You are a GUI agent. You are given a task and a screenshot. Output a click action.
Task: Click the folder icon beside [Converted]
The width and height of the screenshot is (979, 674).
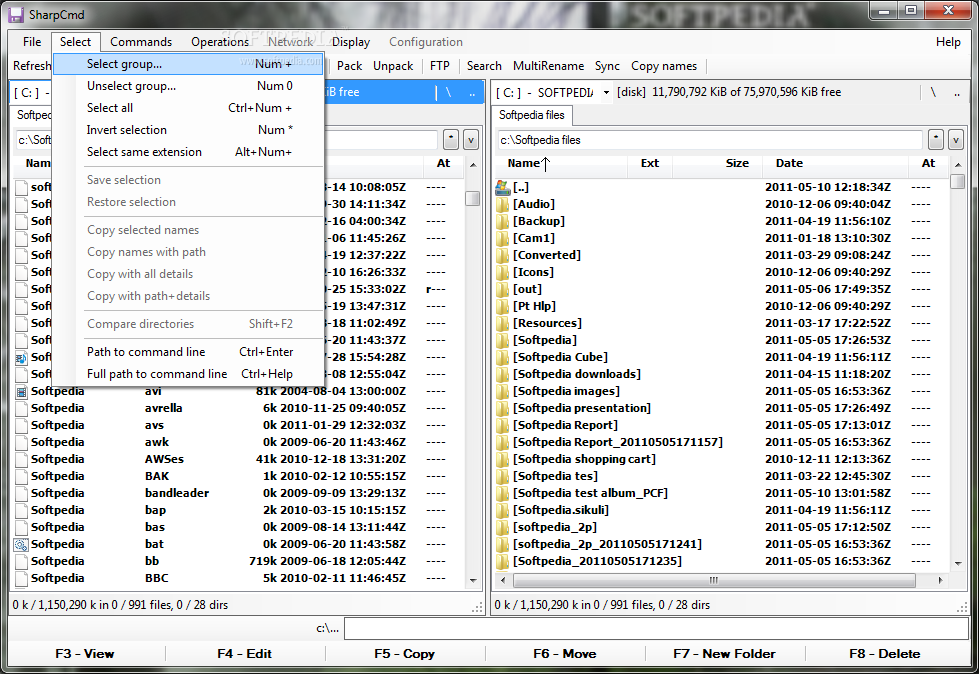(503, 255)
